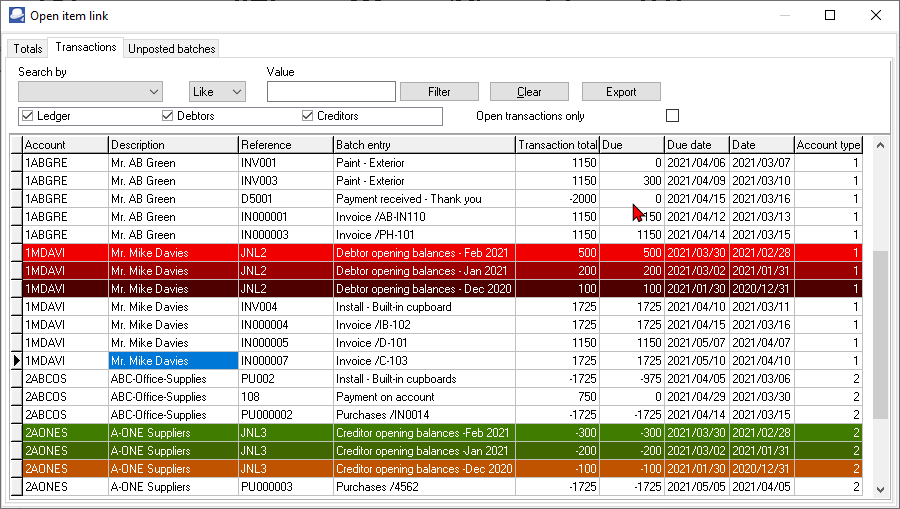Viewport: 900px width, 509px height.
Task: Select the INV001 reference cell
Action: click(285, 163)
